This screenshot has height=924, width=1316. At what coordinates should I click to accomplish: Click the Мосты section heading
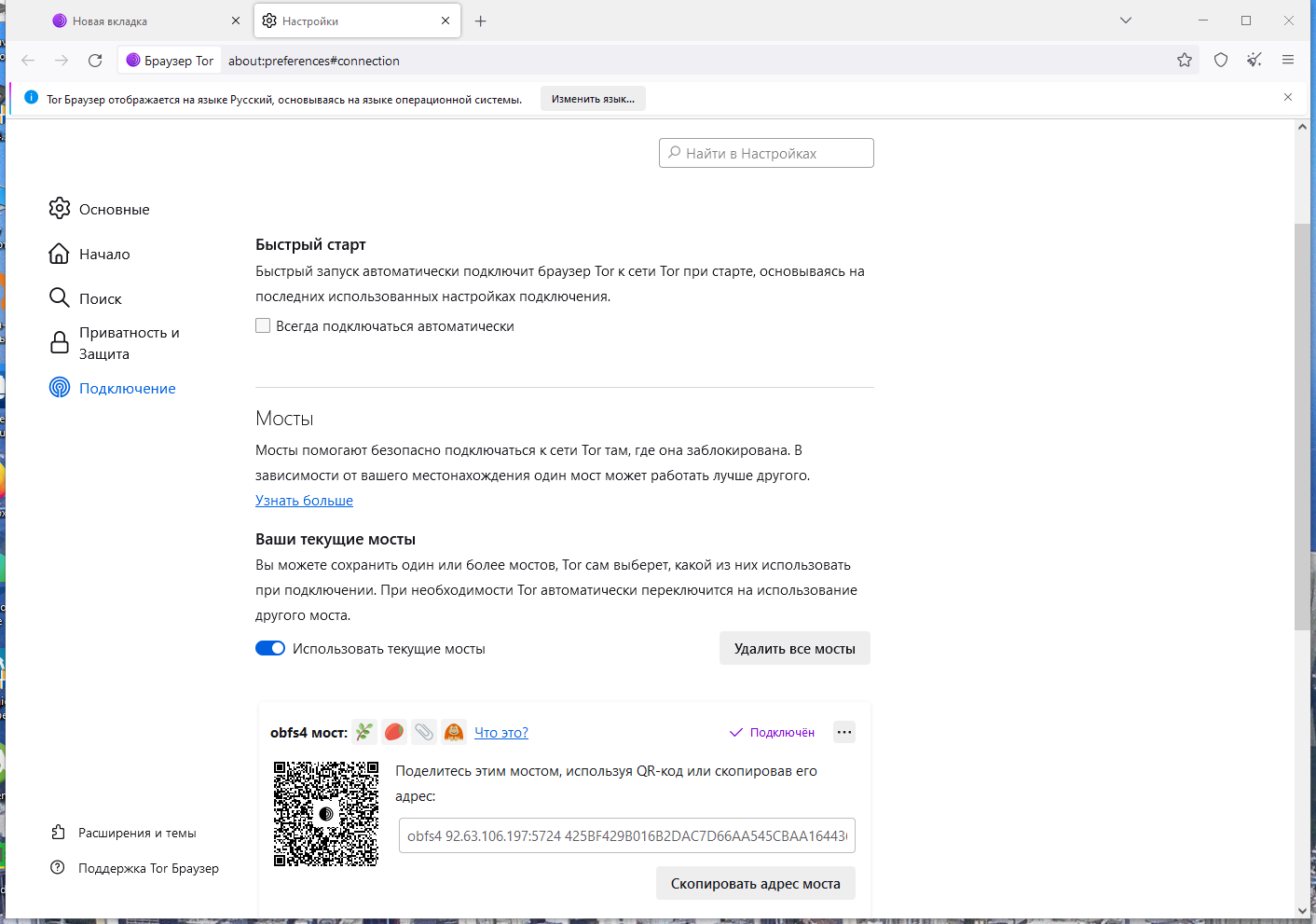(284, 418)
